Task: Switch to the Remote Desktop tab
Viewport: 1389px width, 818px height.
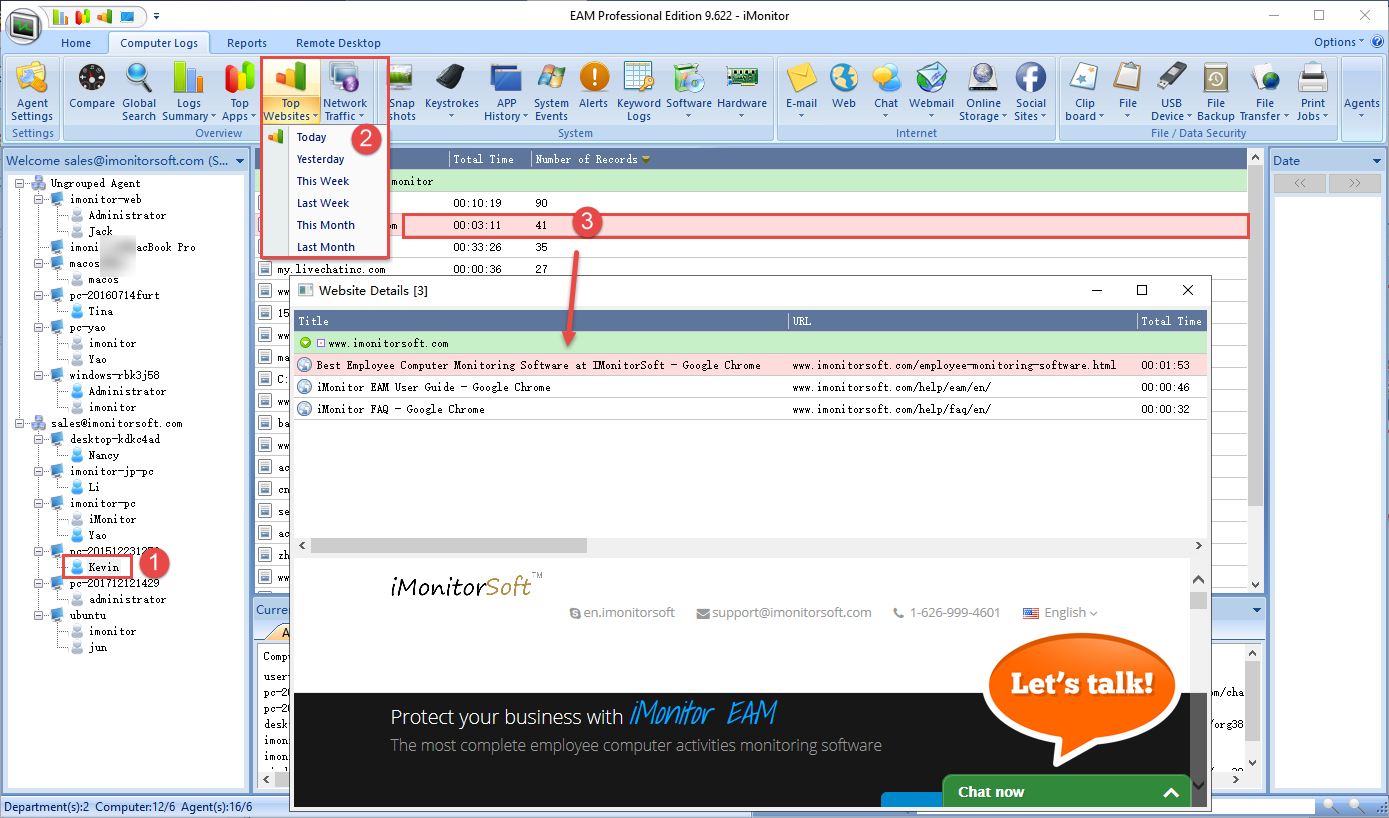Action: pos(338,43)
